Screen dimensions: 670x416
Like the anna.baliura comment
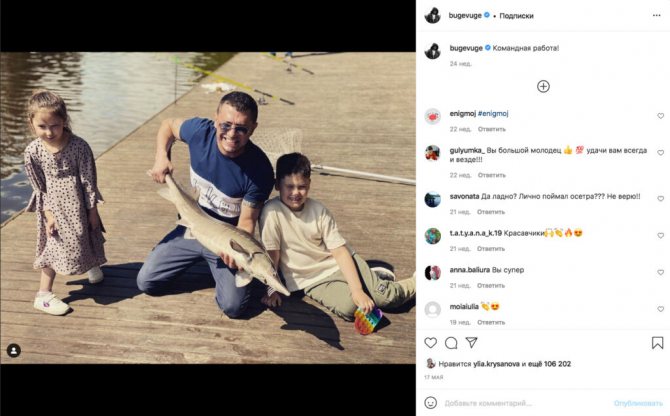tap(660, 272)
